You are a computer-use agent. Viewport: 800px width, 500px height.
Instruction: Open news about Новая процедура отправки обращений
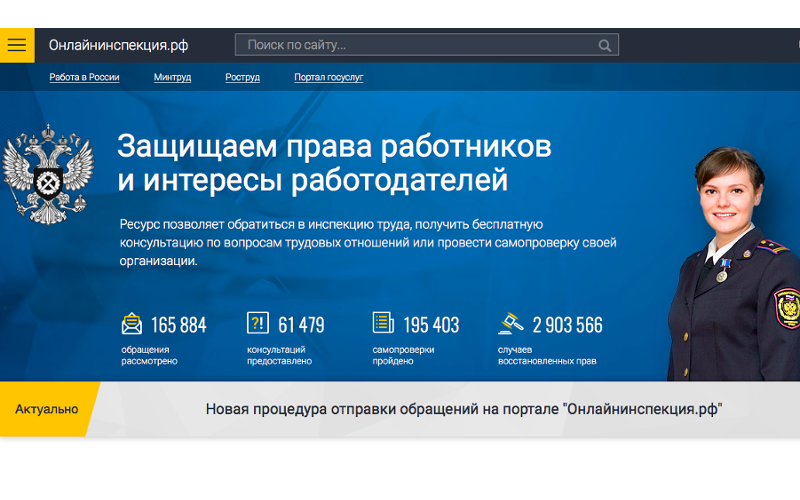tap(464, 409)
